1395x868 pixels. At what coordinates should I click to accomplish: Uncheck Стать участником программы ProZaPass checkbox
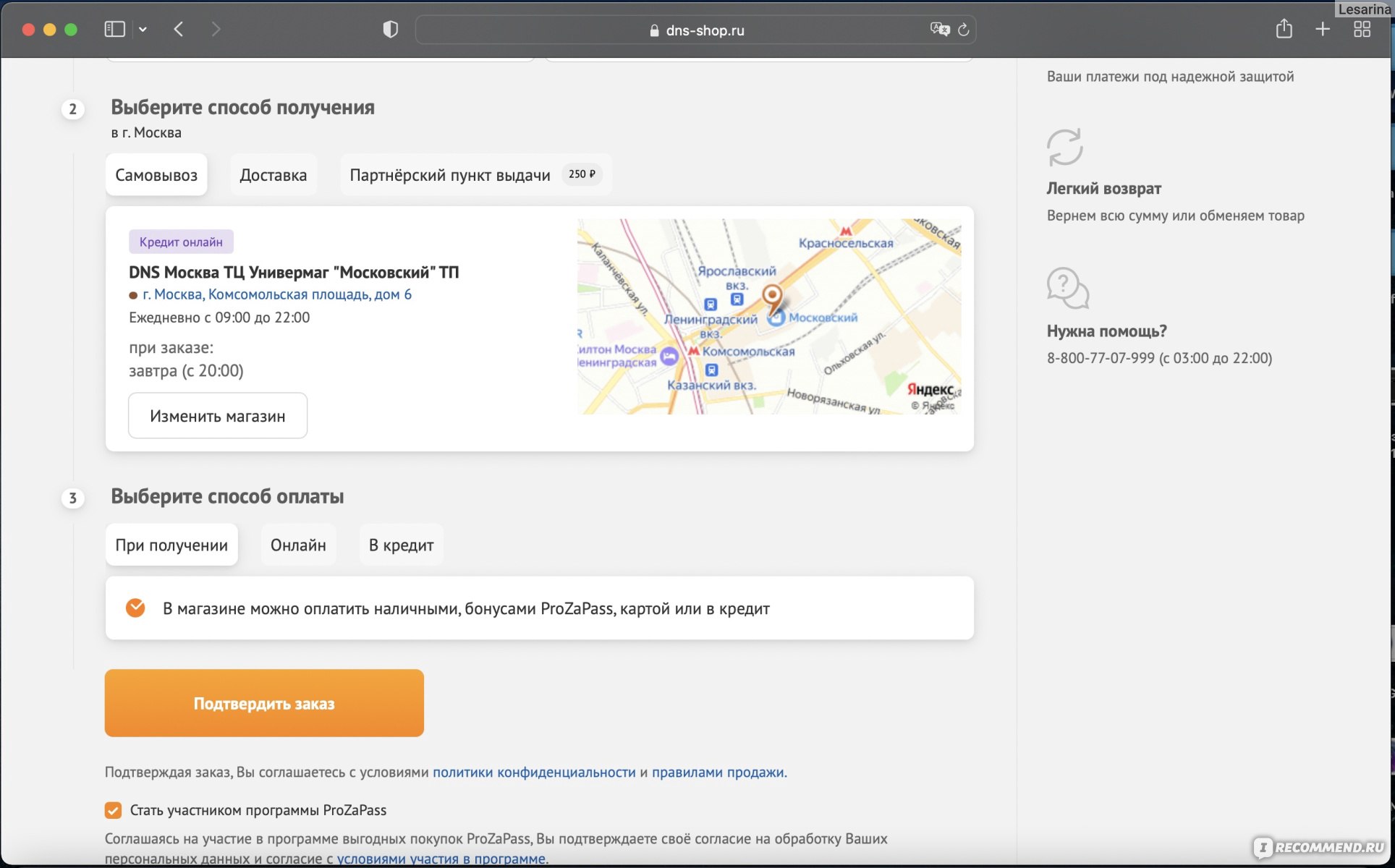(x=113, y=810)
